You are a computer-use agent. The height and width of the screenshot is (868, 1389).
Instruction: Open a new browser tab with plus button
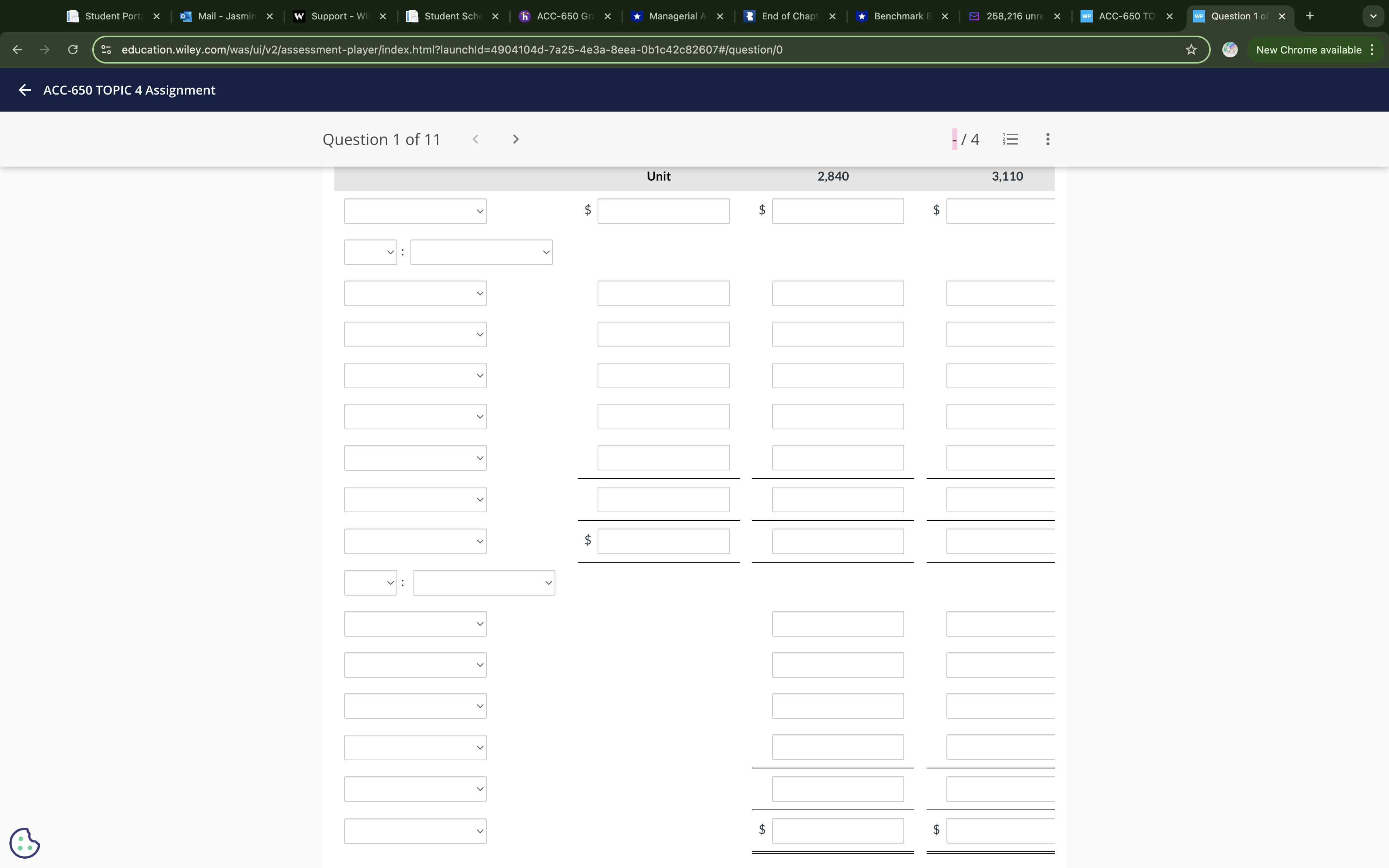[x=1310, y=16]
